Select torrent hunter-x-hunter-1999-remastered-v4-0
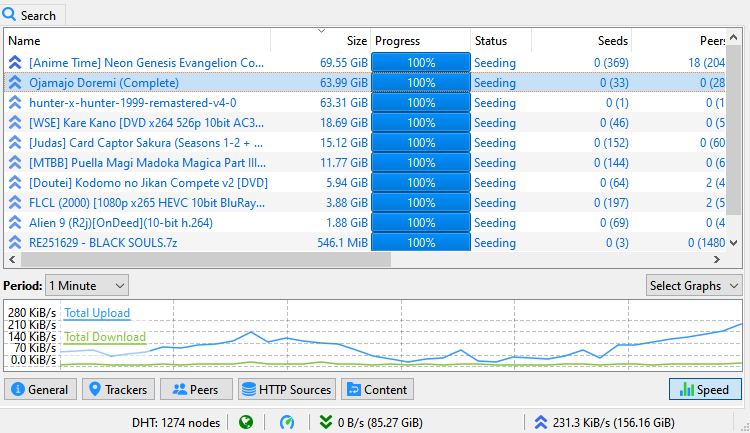Viewport: 750px width, 433px height. tap(132, 103)
